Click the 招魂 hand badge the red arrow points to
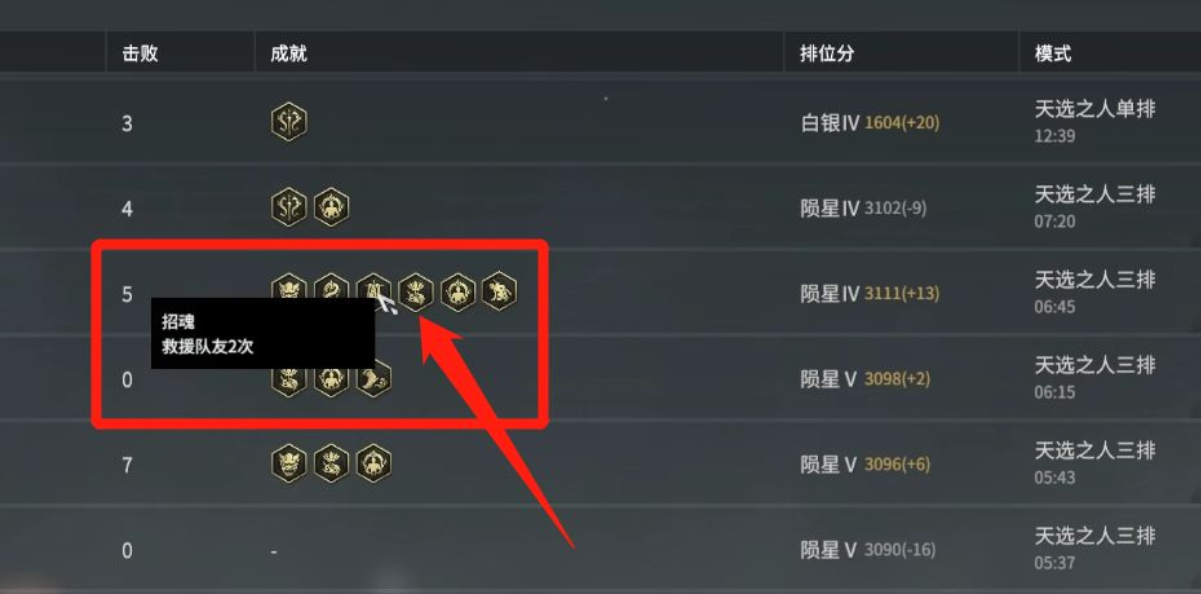Image resolution: width=1201 pixels, height=594 pixels. [x=416, y=293]
